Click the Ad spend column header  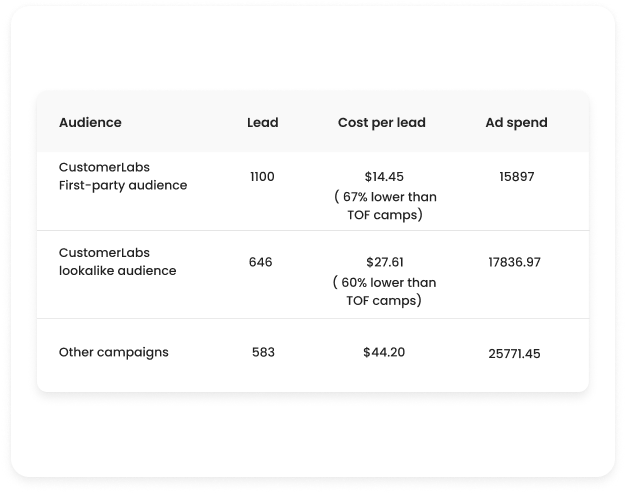tap(517, 123)
